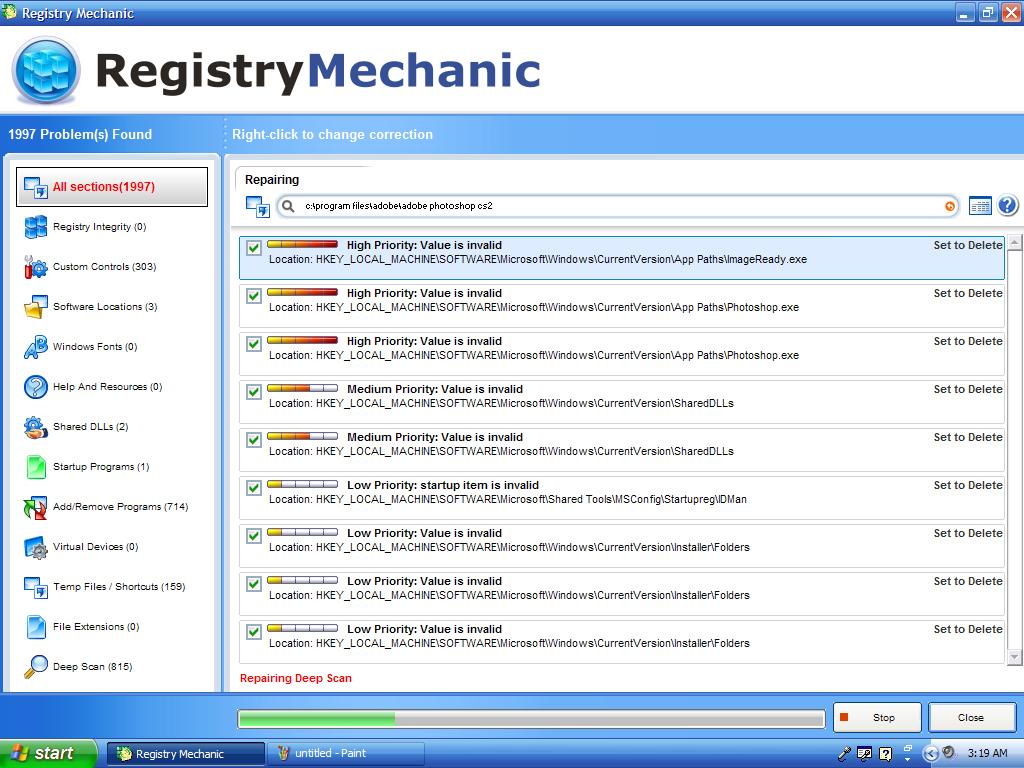
Task: Click the Close button
Action: point(970,718)
